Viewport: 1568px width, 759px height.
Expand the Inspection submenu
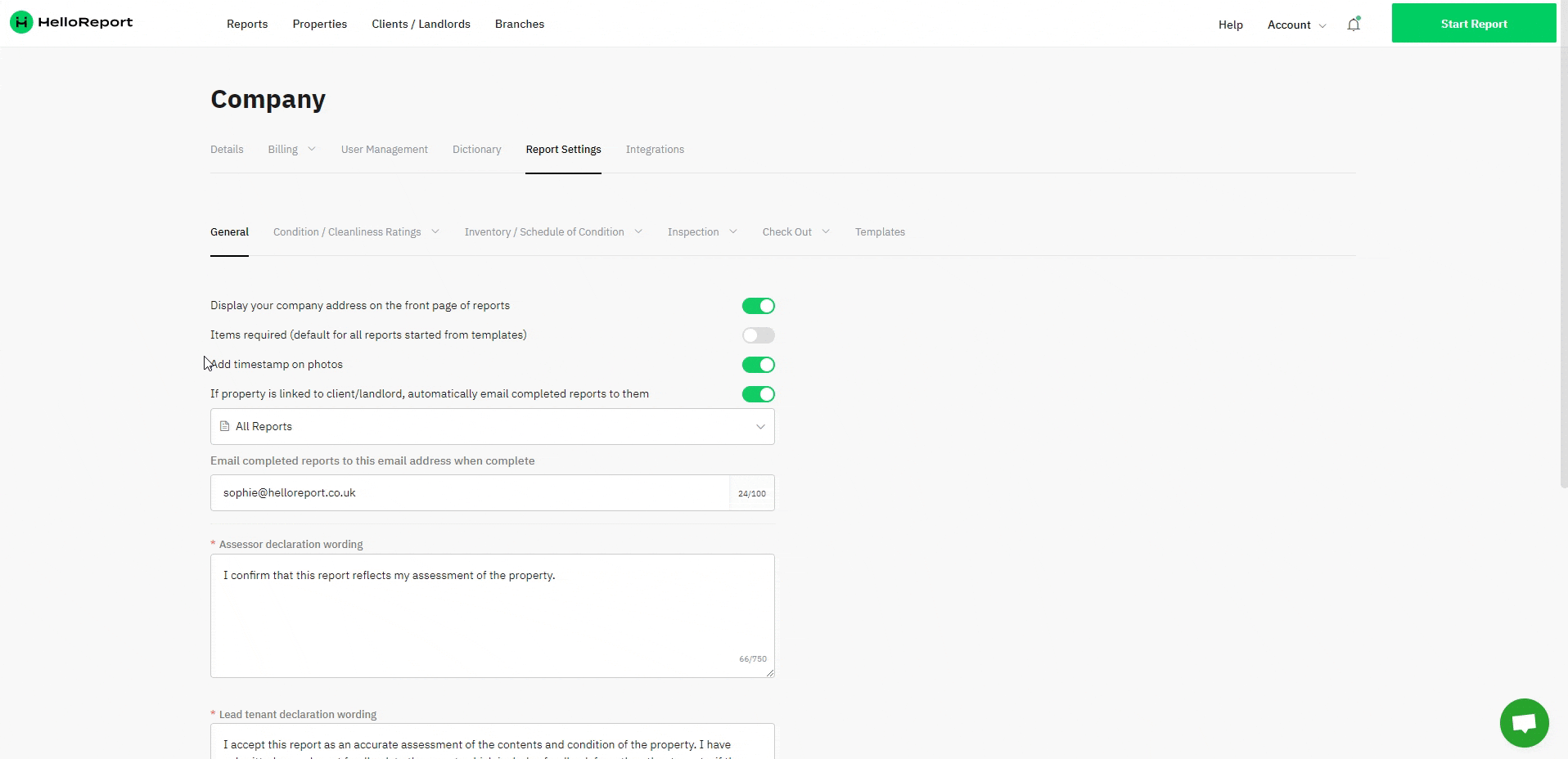pos(702,232)
